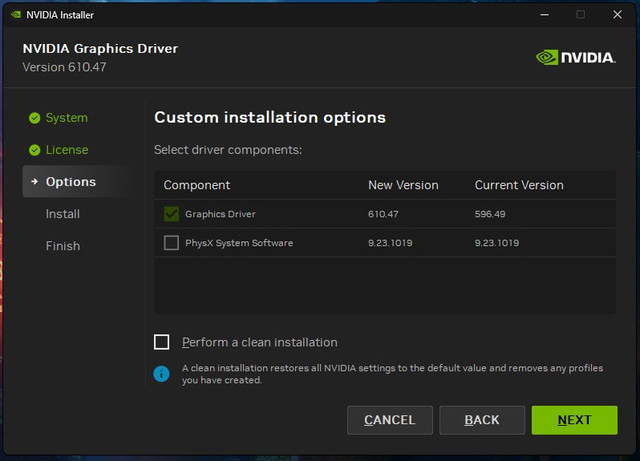Click the green checkmark beside License
The height and width of the screenshot is (461, 640).
tap(35, 150)
